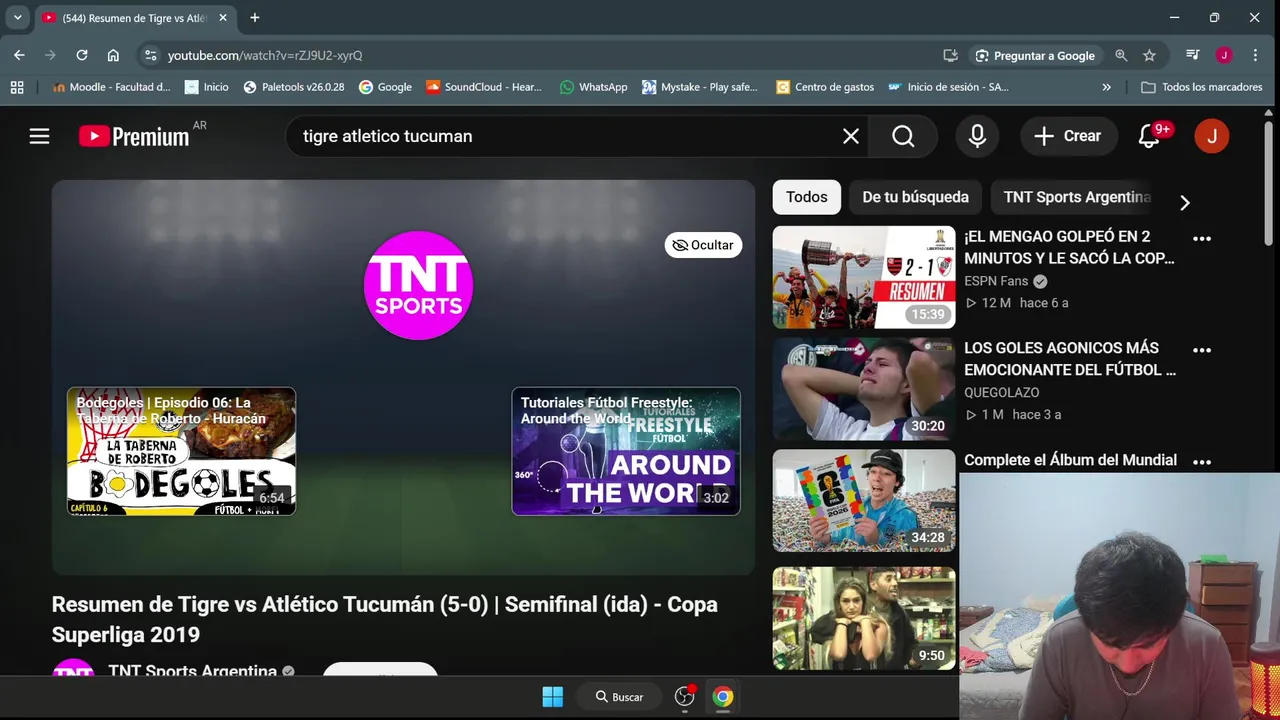This screenshot has height=720, width=1280.
Task: Open options for Complete el Álbum video
Action: coord(1202,462)
